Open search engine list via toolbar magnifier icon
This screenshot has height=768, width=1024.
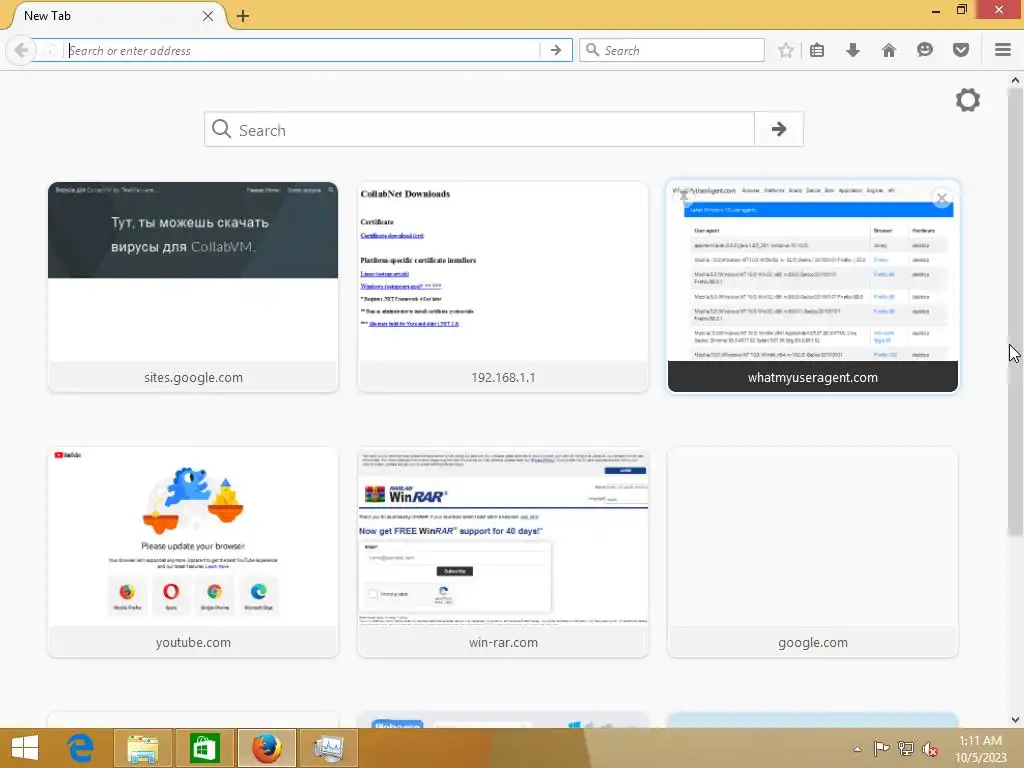click(x=592, y=50)
